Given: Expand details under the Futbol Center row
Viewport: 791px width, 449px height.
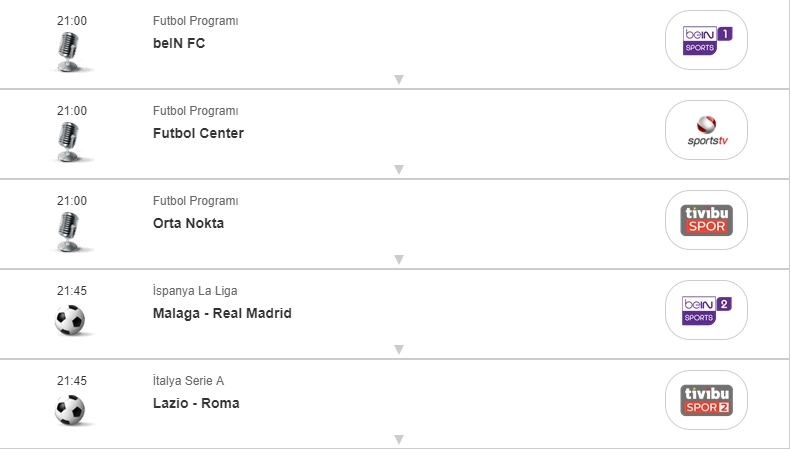Looking at the screenshot, I should [x=398, y=170].
